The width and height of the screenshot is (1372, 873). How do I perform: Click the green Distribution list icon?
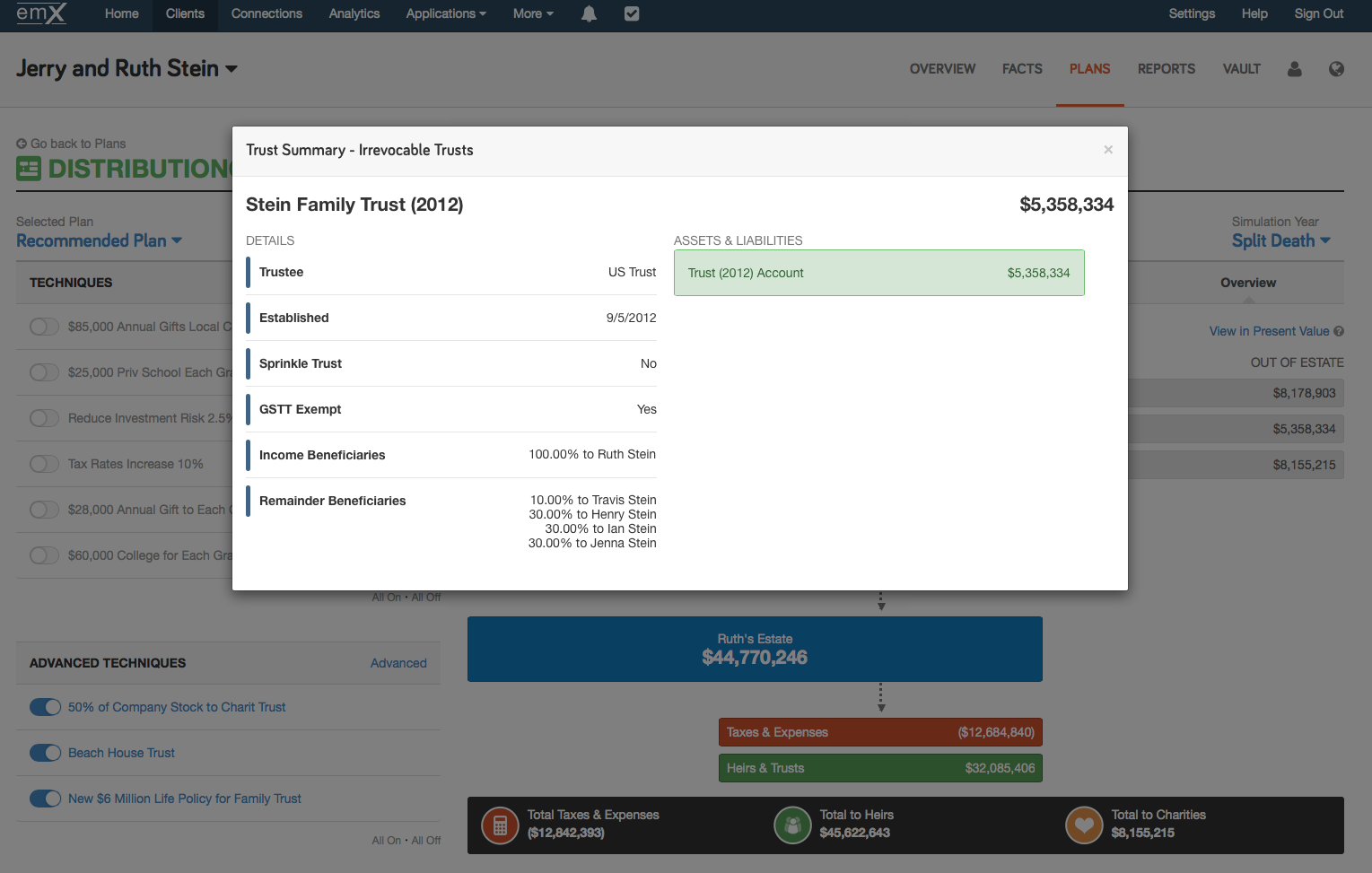(x=28, y=168)
